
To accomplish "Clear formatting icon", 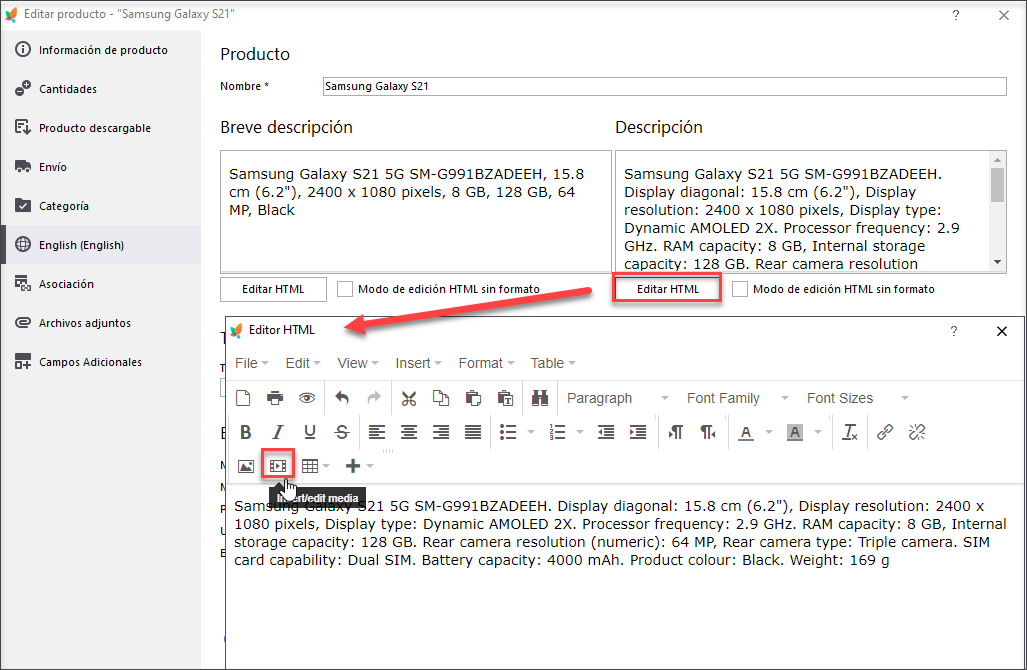I will click(850, 432).
